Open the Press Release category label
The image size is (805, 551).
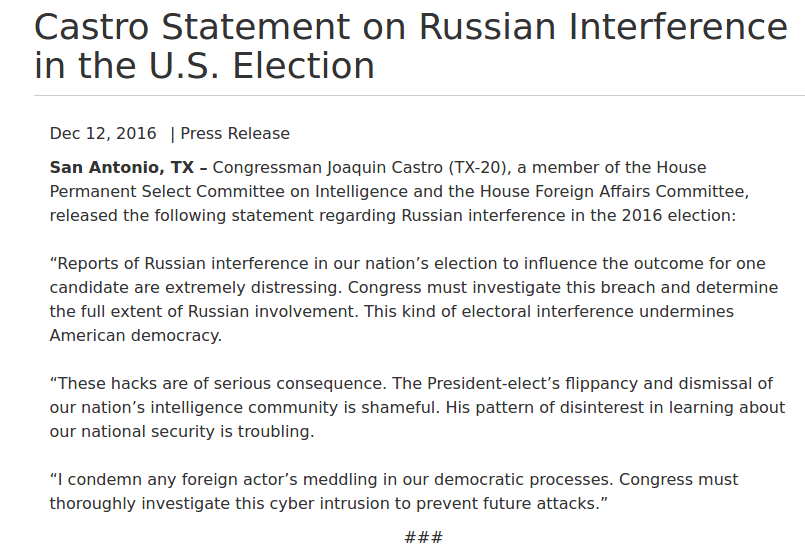point(235,134)
